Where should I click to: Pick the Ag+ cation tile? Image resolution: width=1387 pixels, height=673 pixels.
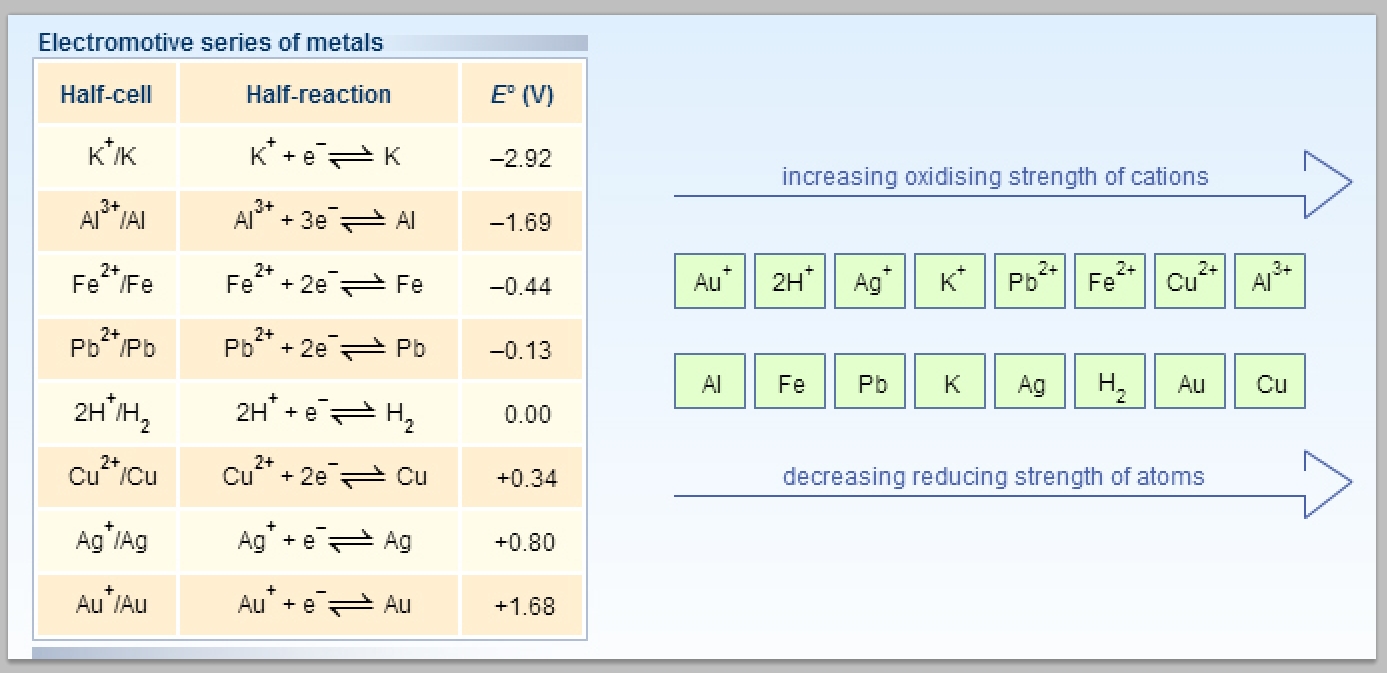pos(869,281)
